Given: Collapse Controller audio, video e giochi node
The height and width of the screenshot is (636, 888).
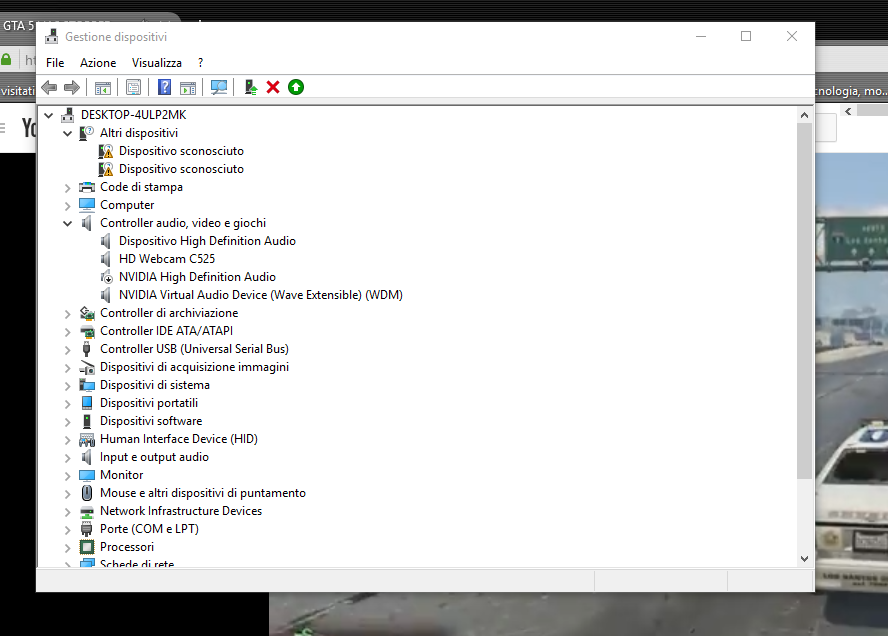Looking at the screenshot, I should tap(67, 224).
